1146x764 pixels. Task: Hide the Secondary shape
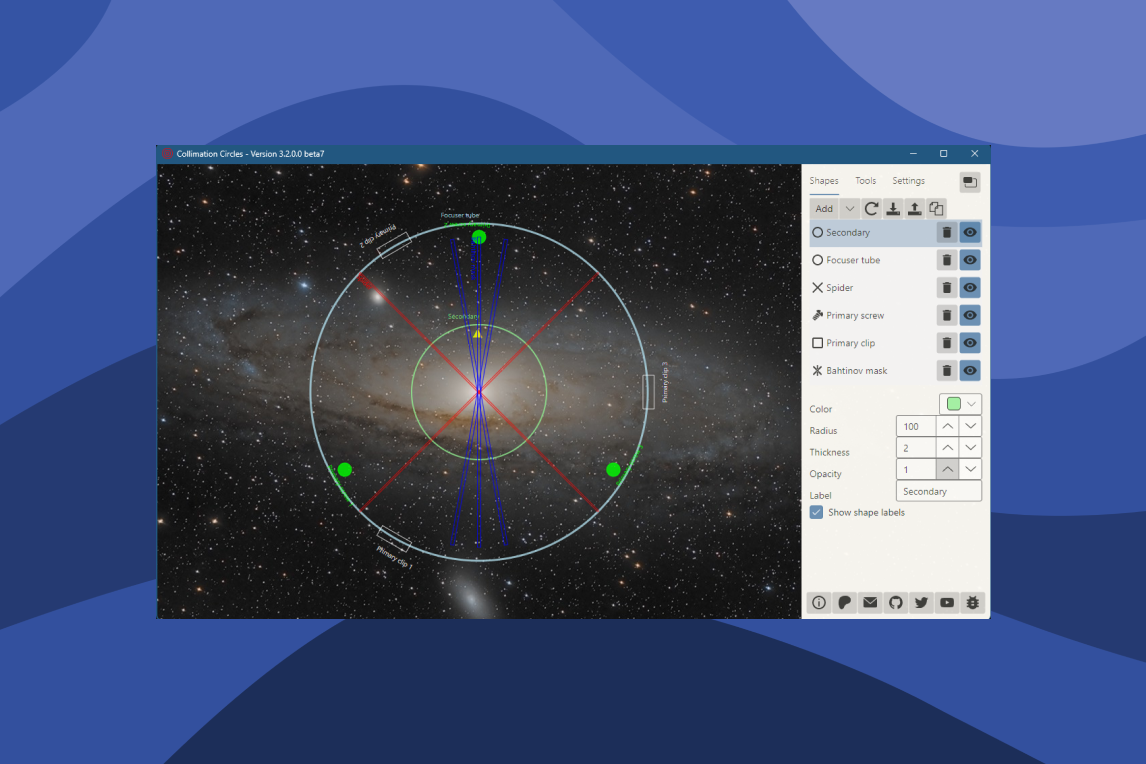pos(970,233)
